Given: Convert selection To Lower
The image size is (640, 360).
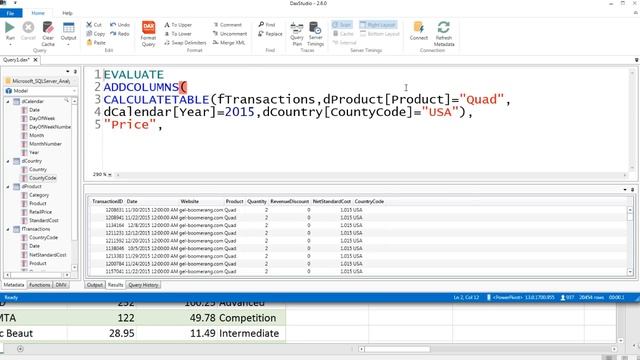Looking at the screenshot, I should click(x=178, y=34).
